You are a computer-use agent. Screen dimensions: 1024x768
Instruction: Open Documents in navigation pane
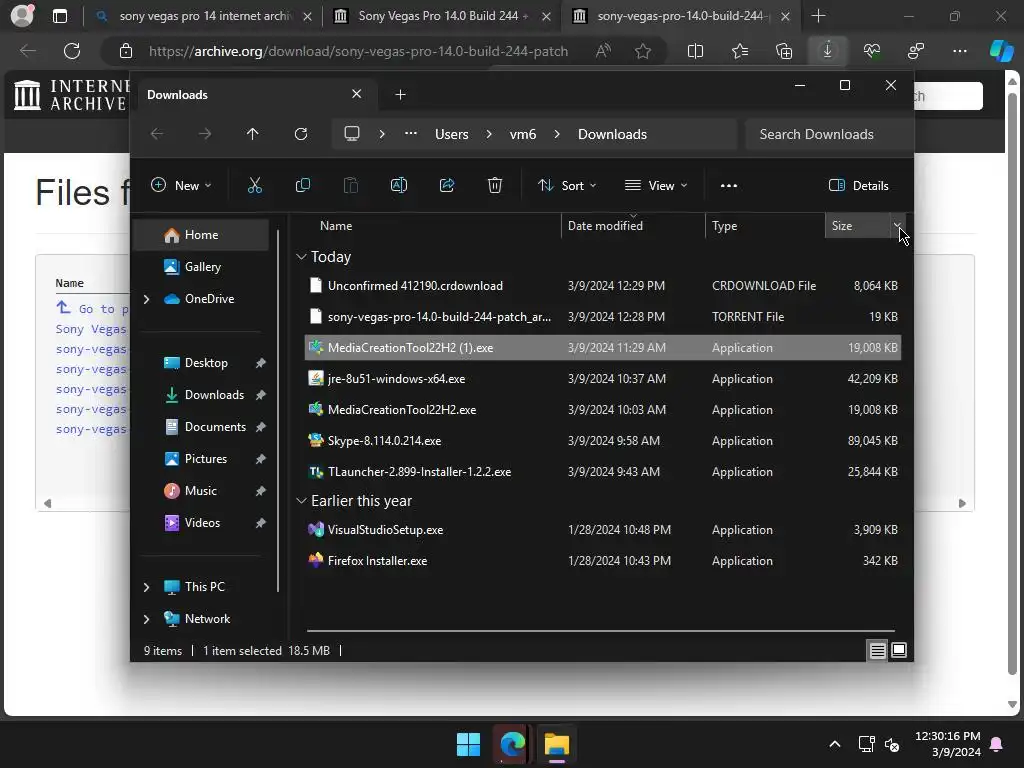click(x=215, y=427)
